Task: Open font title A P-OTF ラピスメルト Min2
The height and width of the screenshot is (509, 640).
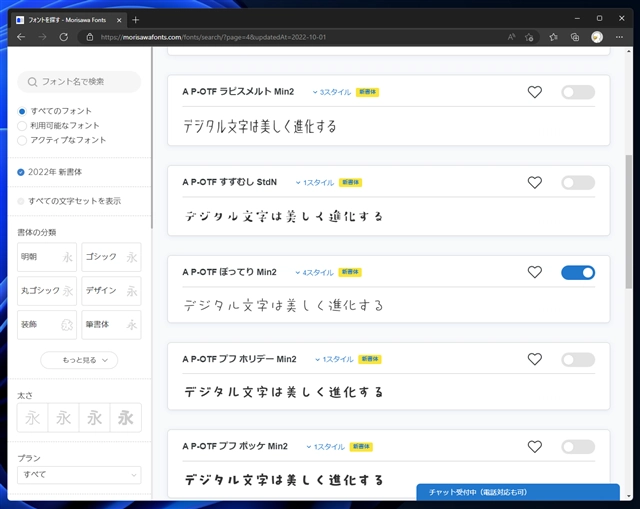Action: point(238,91)
